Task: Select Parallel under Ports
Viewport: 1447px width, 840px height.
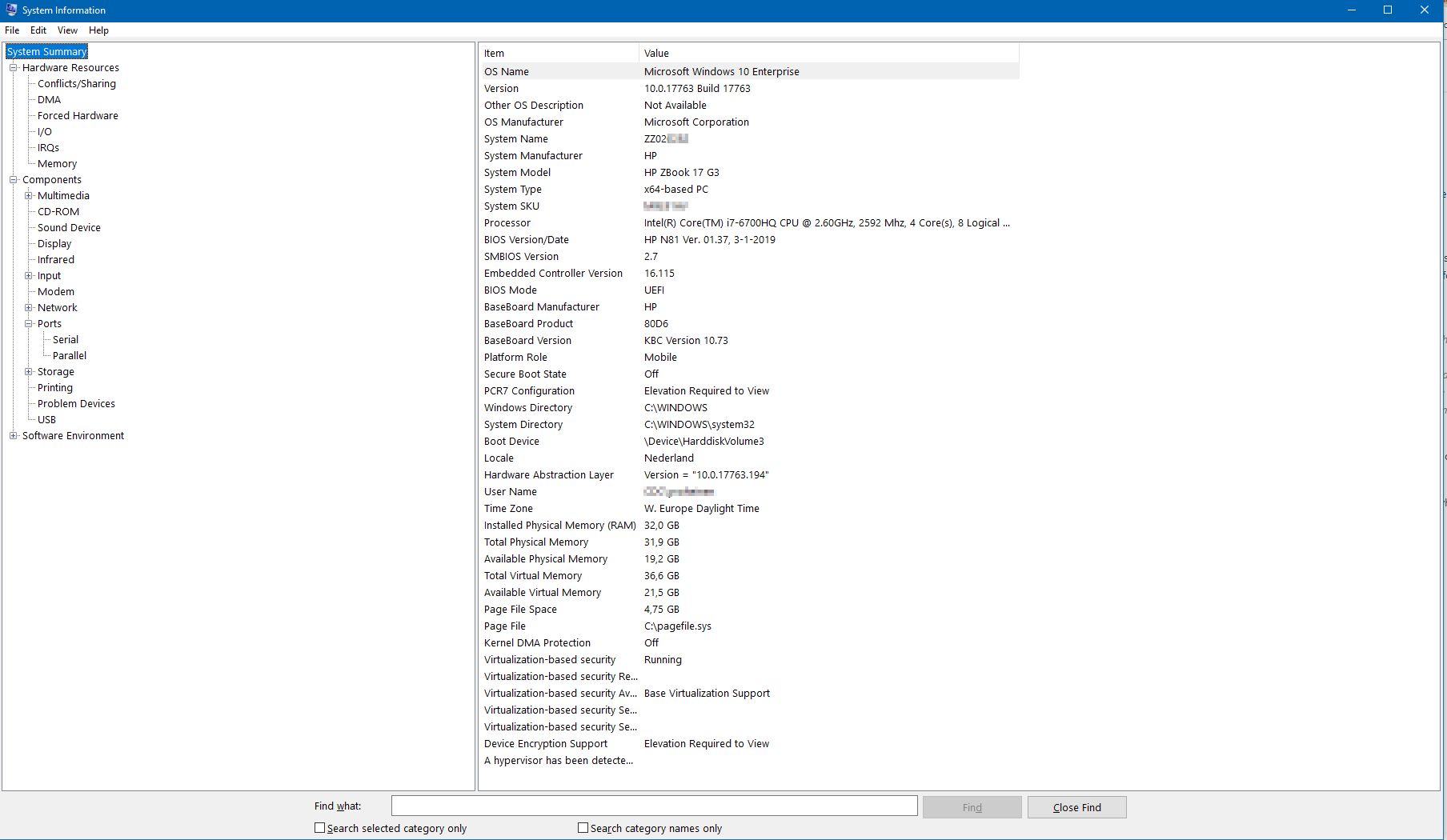Action: (70, 356)
